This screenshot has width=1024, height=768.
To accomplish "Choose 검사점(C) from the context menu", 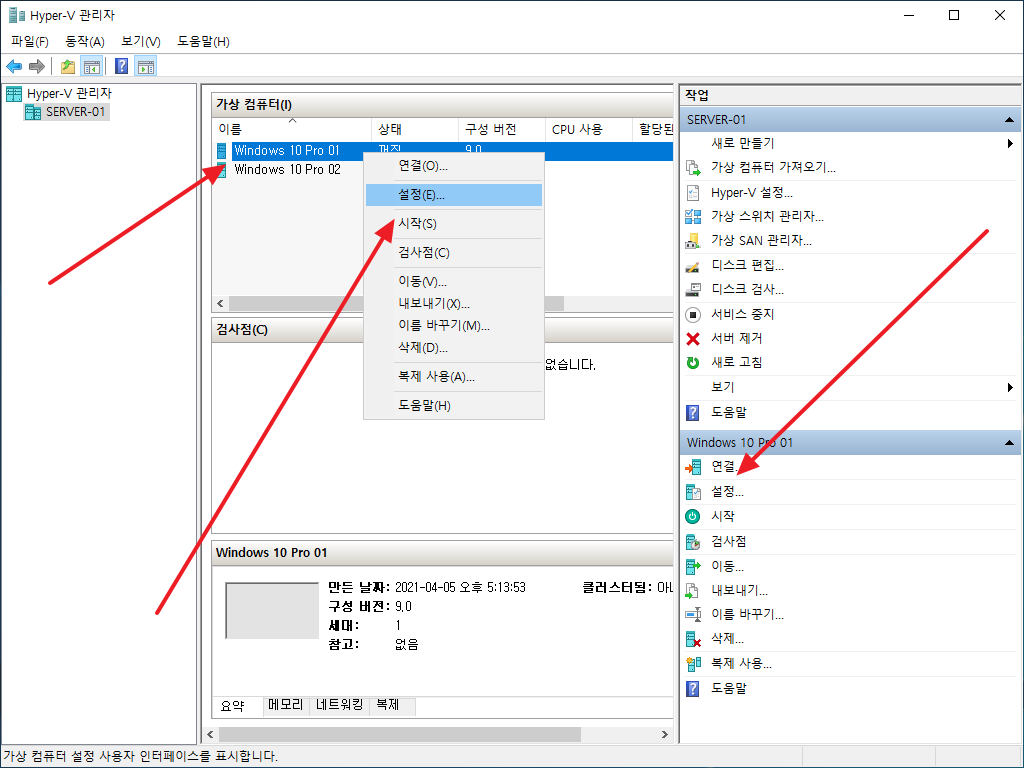I will pos(454,253).
